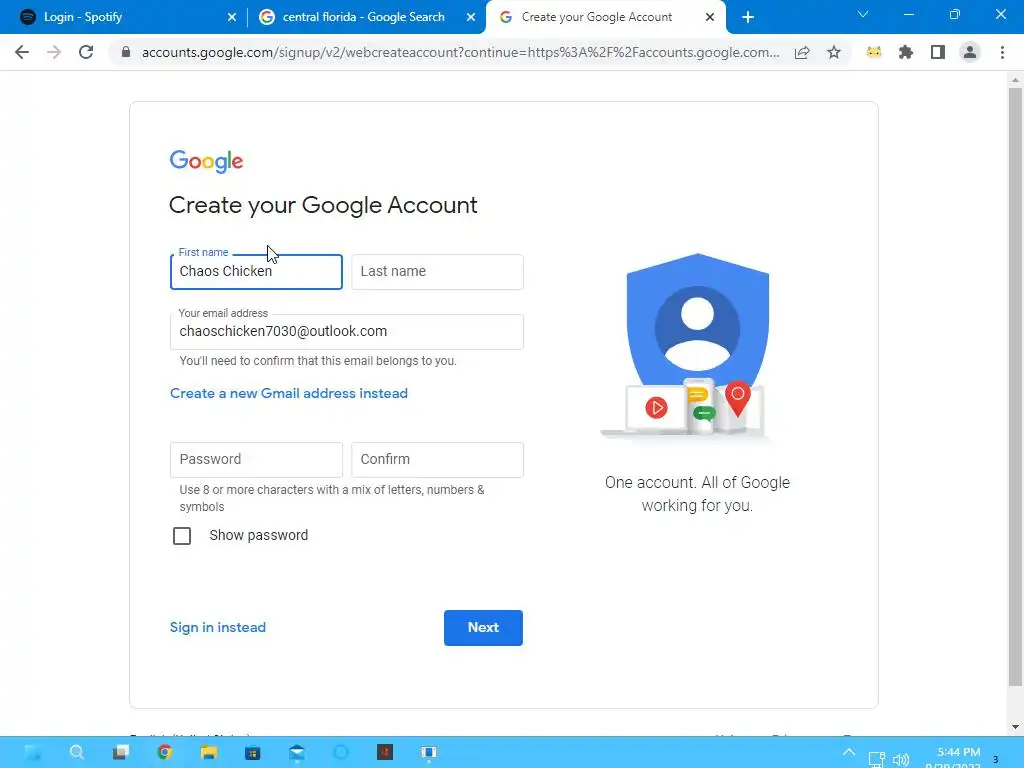1024x768 pixels.
Task: Go forward using the forward arrow
Action: [54, 52]
